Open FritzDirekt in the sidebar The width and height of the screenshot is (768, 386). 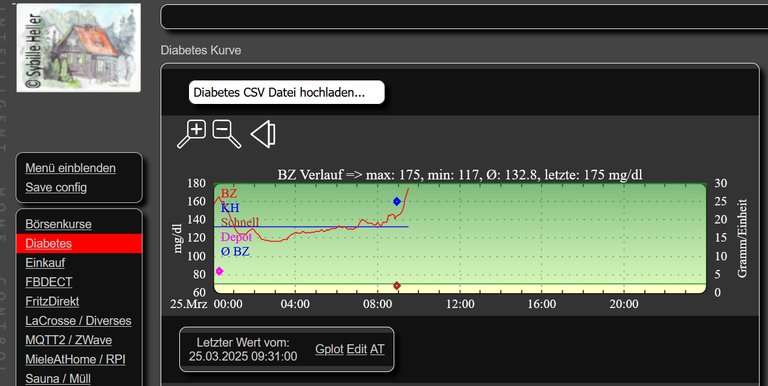[52, 301]
